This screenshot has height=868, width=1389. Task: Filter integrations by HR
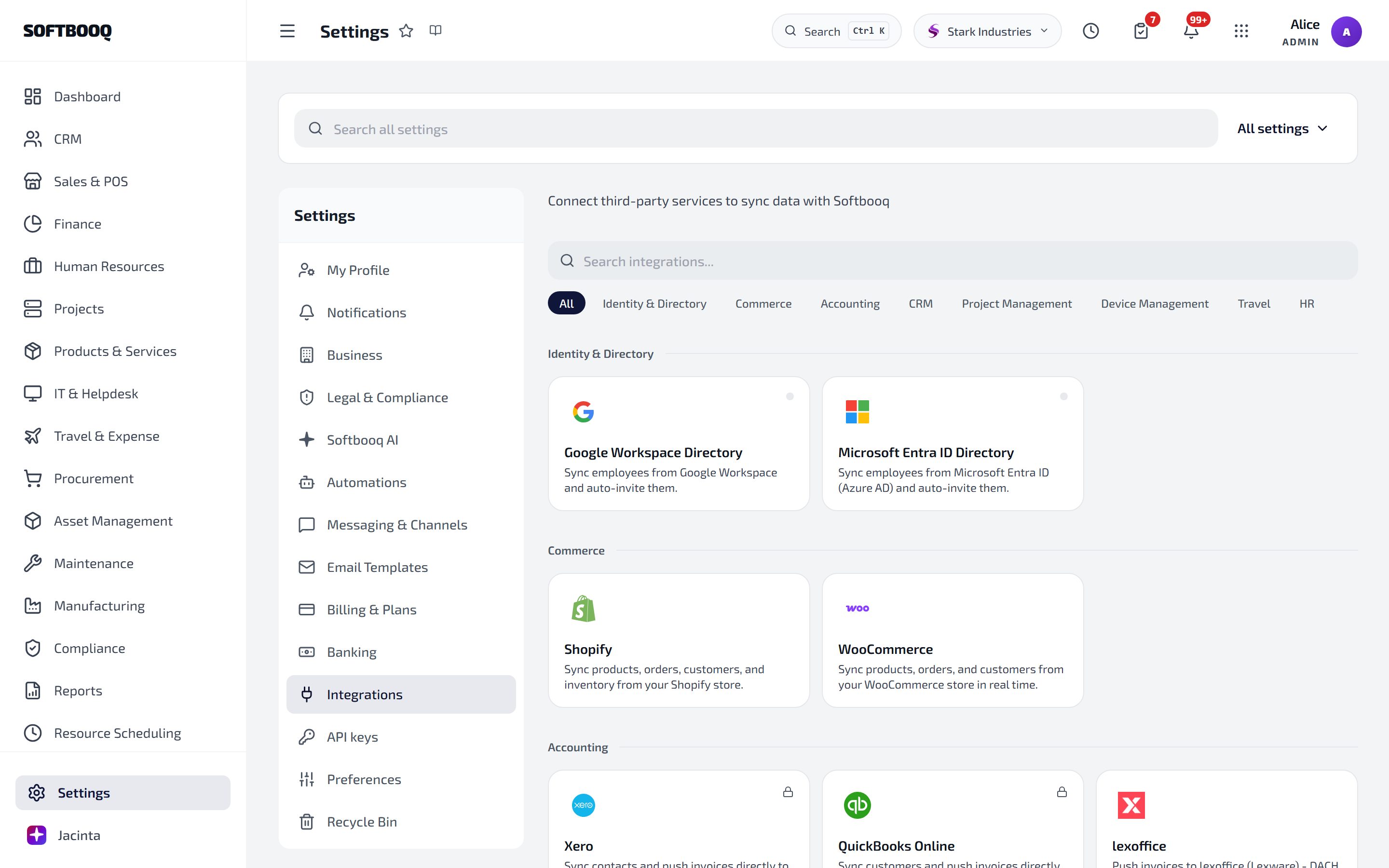(x=1307, y=303)
